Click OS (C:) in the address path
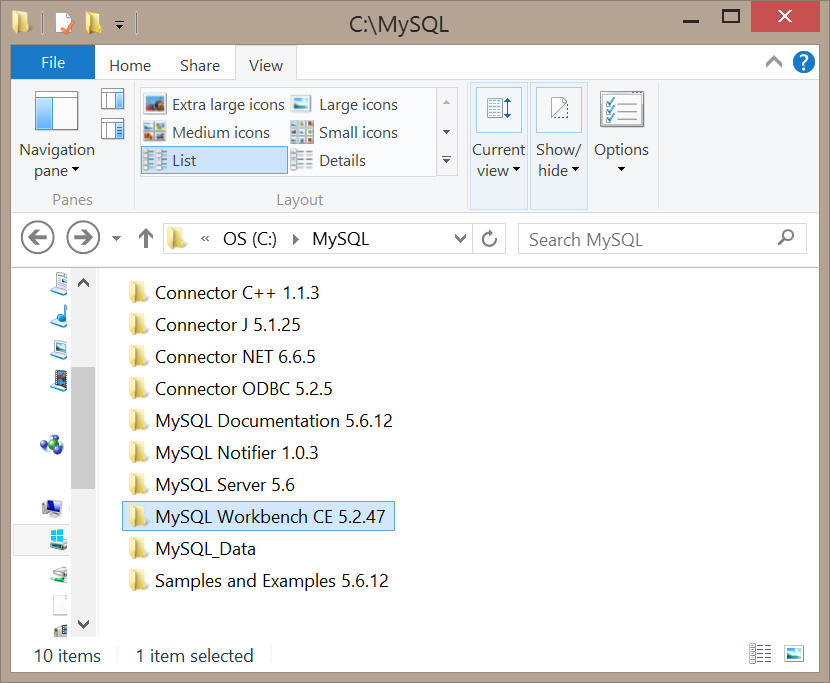Viewport: 830px width, 683px height. [x=249, y=239]
